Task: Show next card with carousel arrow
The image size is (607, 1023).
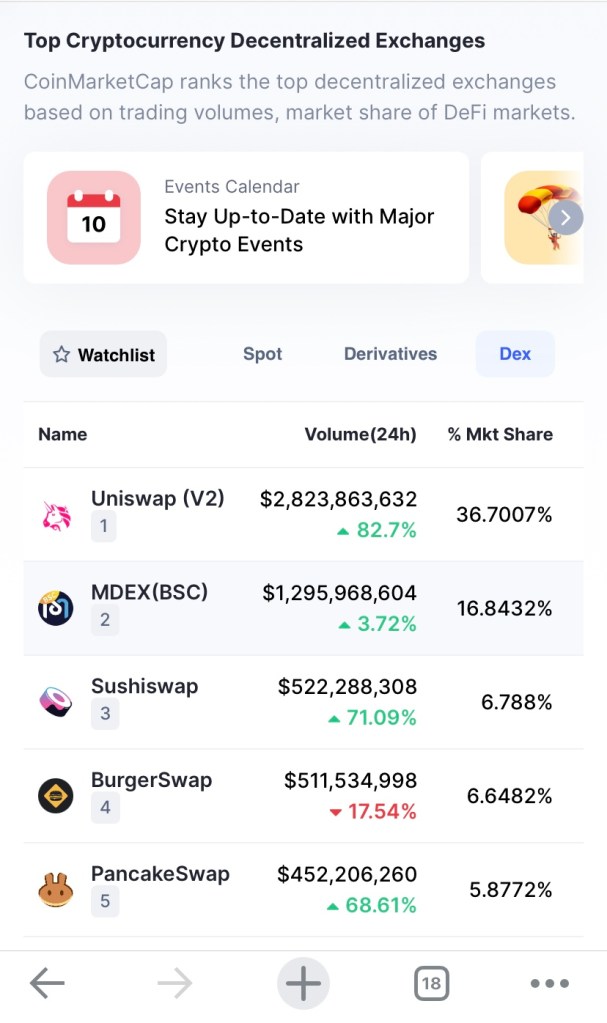Action: pos(566,217)
